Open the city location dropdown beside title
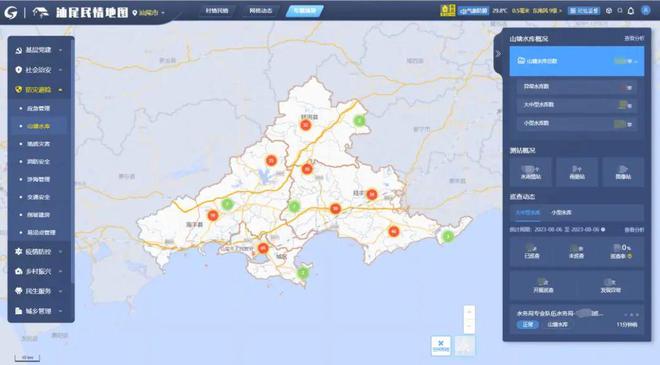660x365 pixels. [x=149, y=13]
